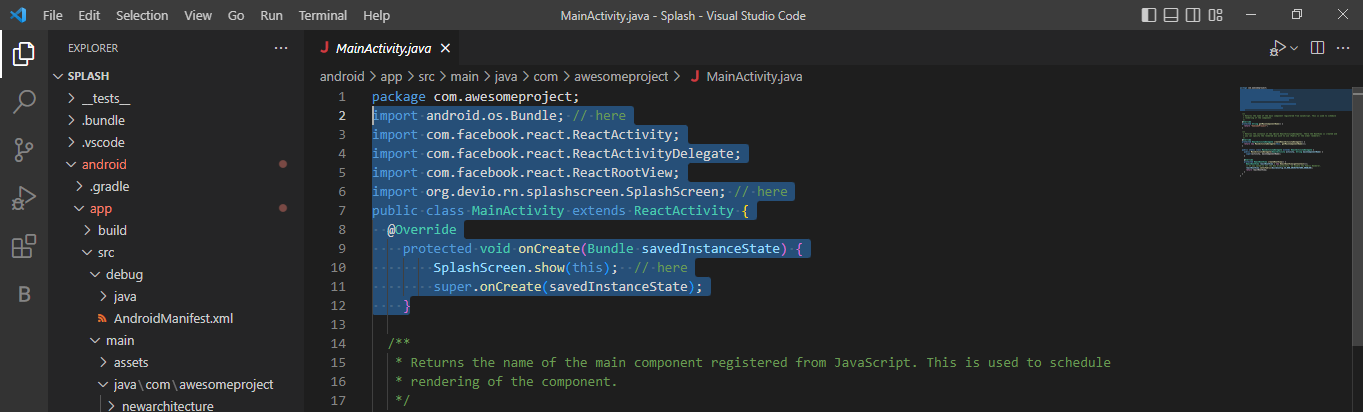This screenshot has height=412, width=1363.
Task: Open AndroidManifest.xml in the explorer
Action: 176,318
